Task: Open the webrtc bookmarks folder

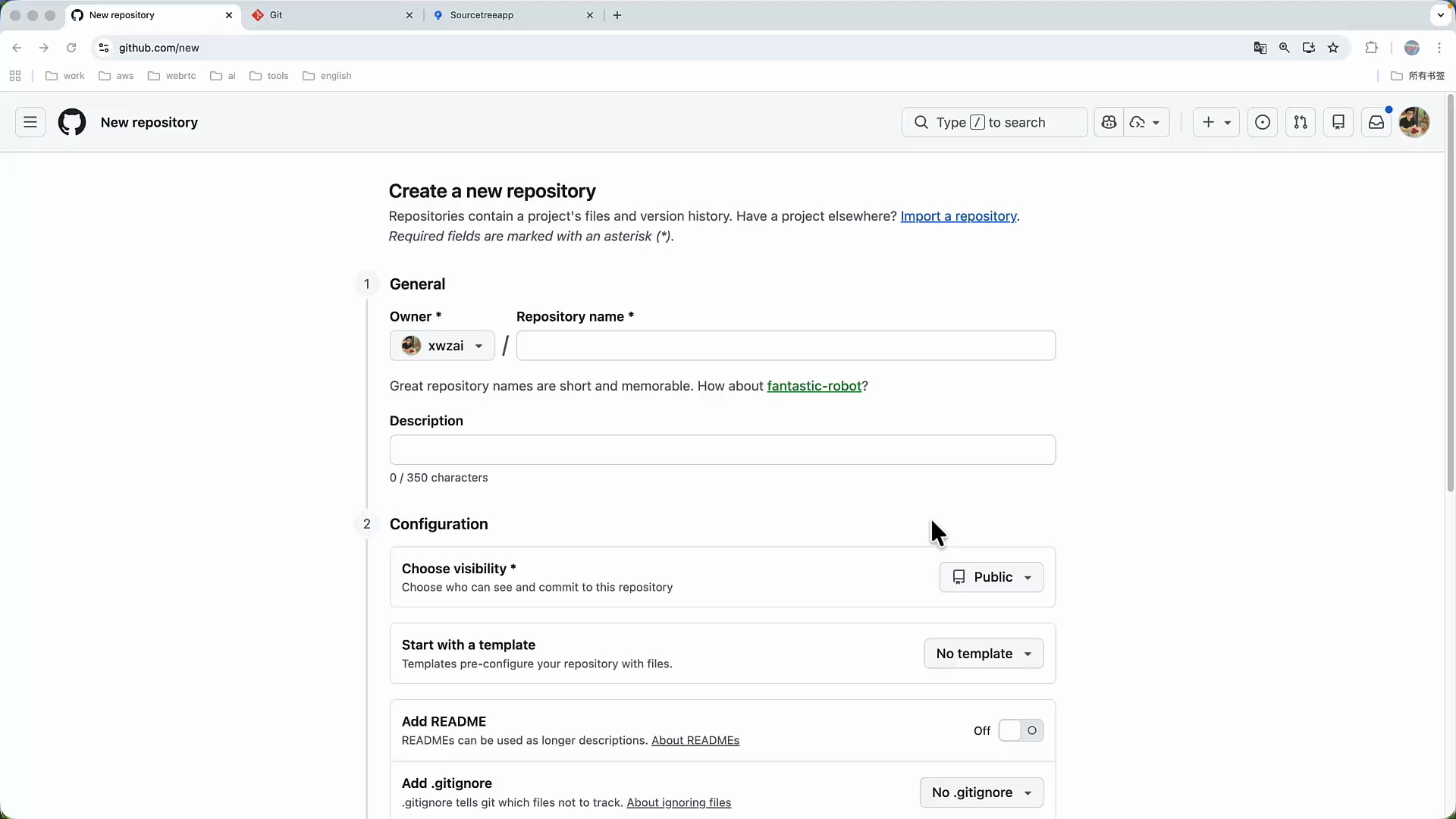Action: [172, 76]
